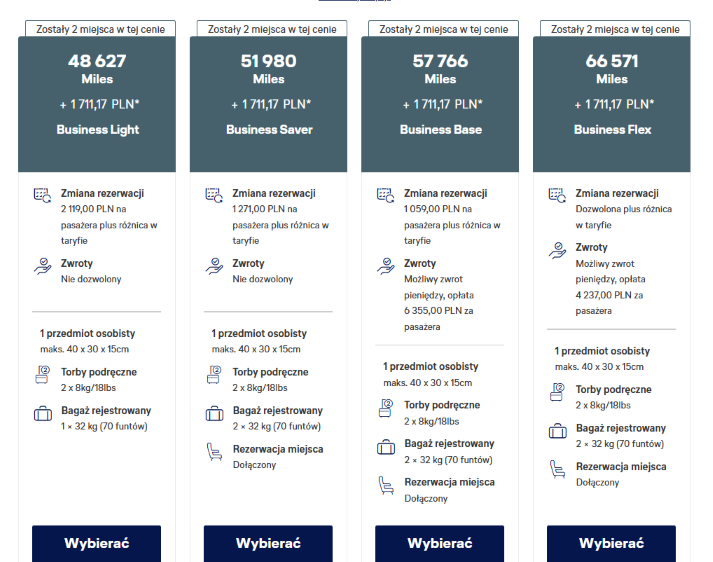Click 'Zmiana rezerwacji' heading in Business Saver
713x562 pixels.
click(x=274, y=193)
